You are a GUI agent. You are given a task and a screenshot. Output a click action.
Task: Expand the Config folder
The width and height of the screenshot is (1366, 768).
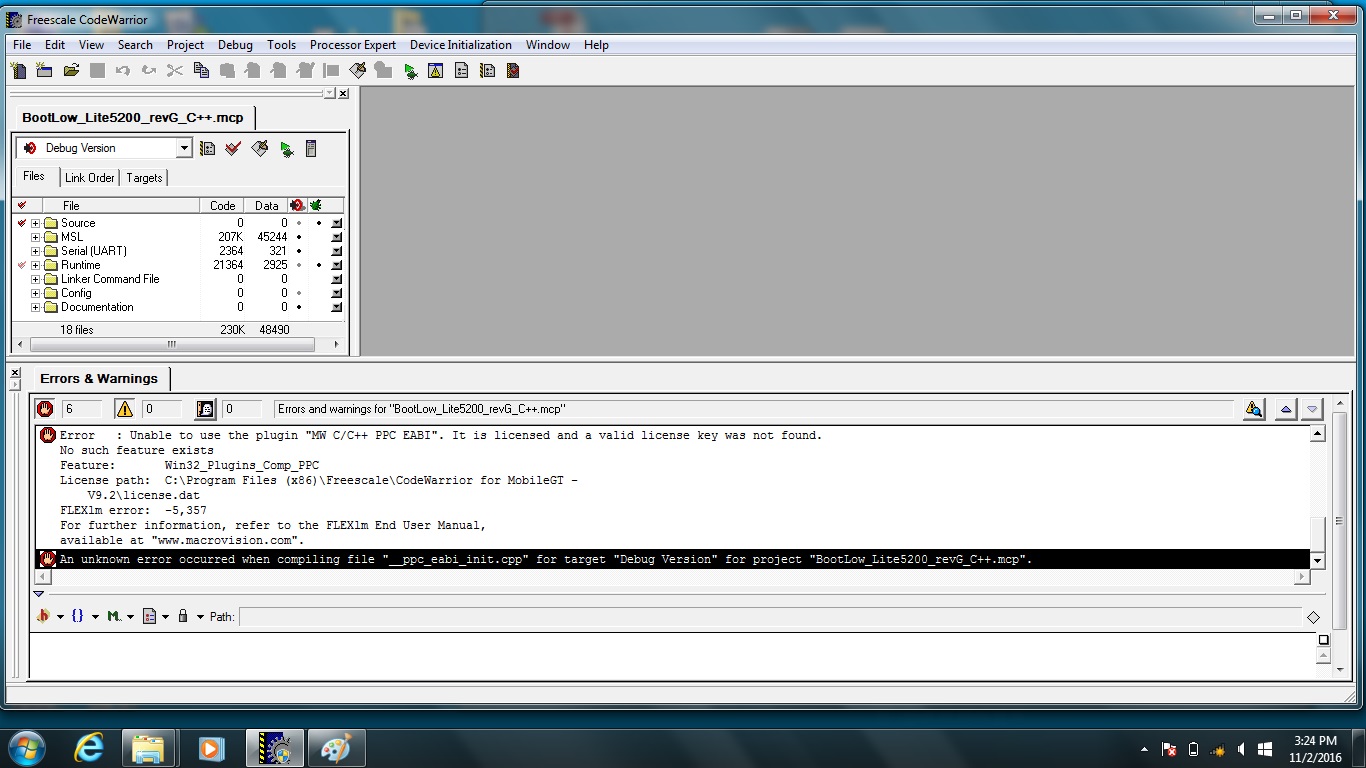click(36, 293)
